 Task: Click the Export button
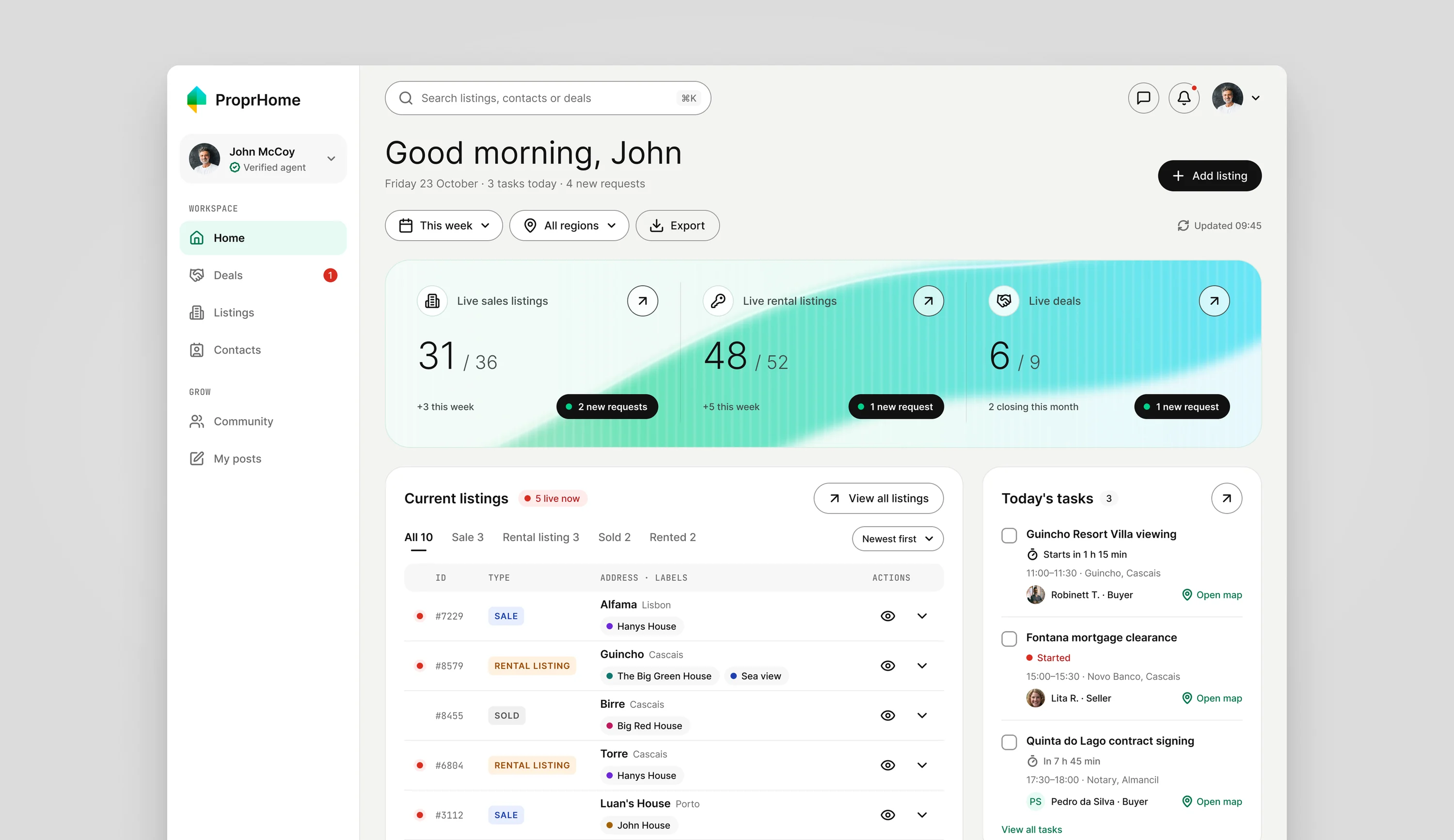(x=677, y=225)
